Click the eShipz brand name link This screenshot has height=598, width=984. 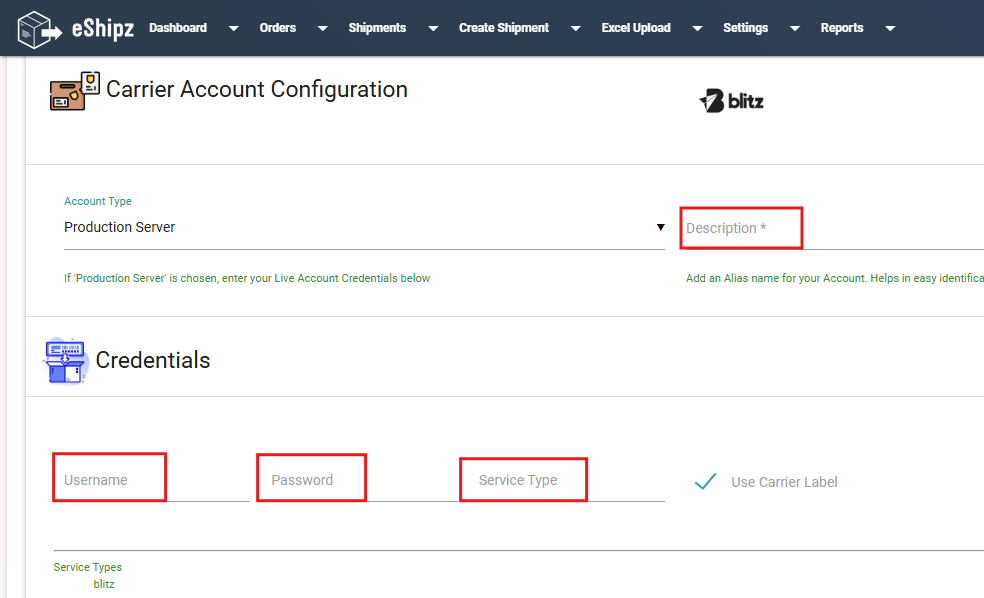tap(103, 28)
